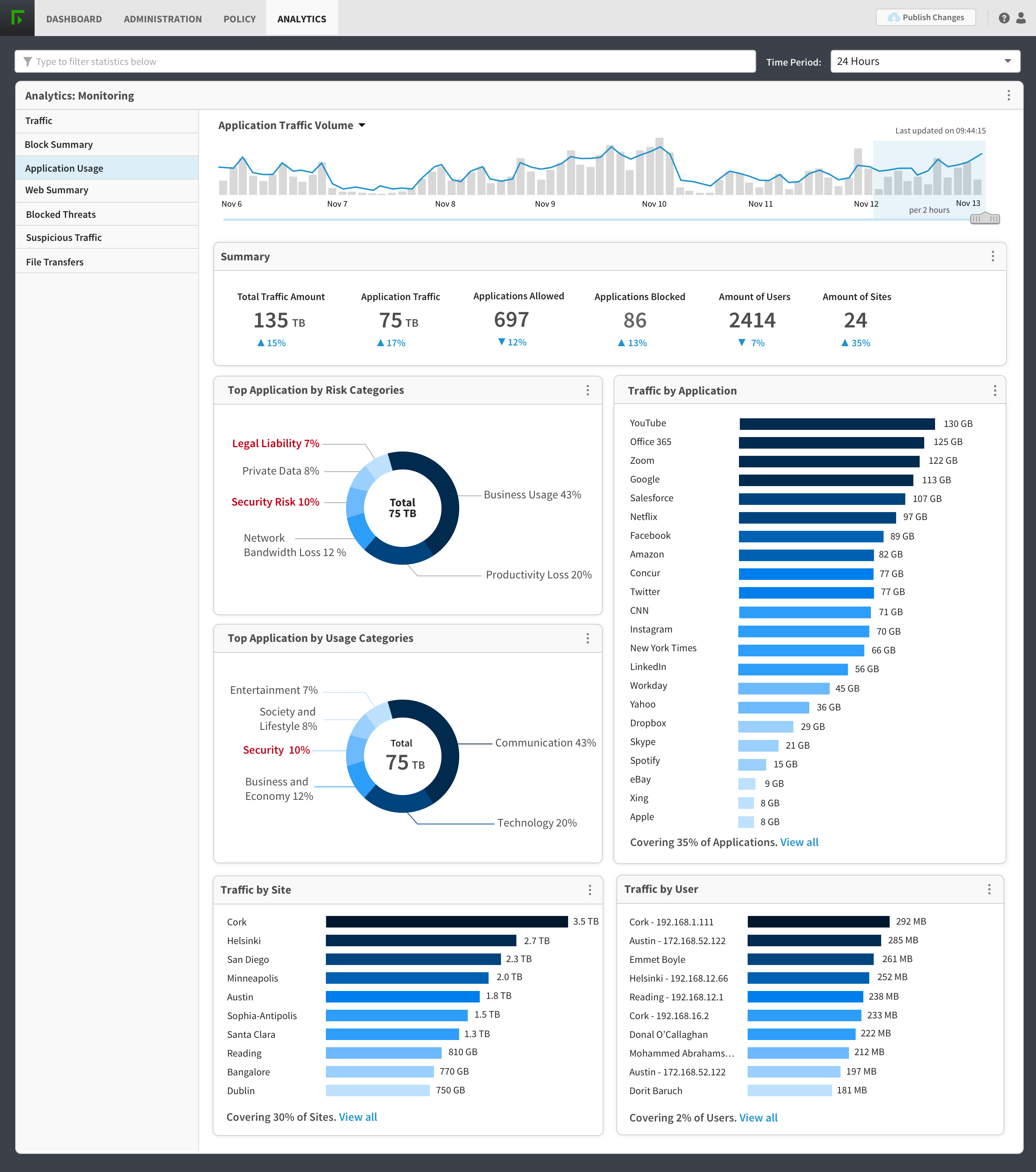Click the Nov 9 axis label
The width and height of the screenshot is (1036, 1172).
(x=544, y=204)
